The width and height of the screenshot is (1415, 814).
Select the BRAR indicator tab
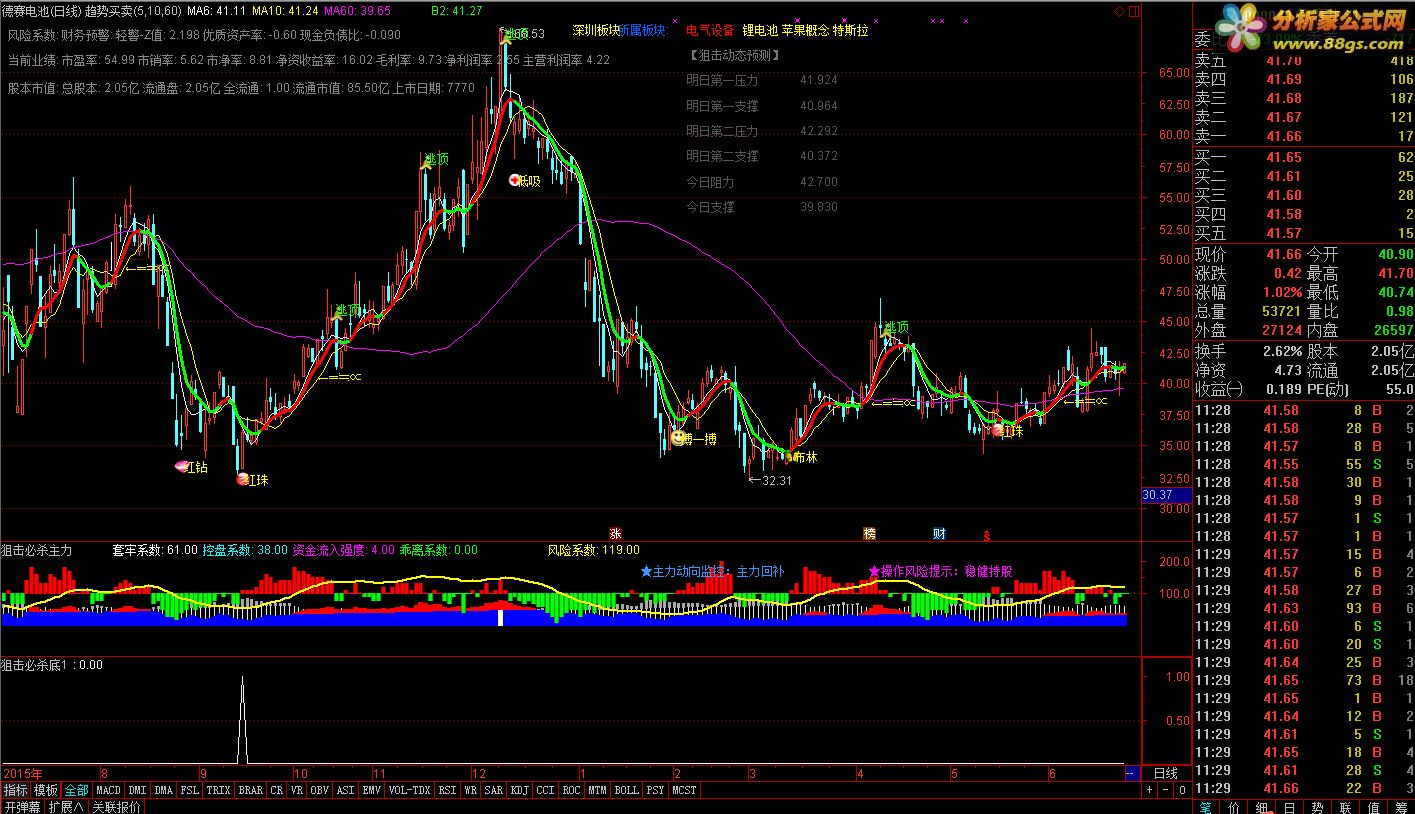click(251, 790)
